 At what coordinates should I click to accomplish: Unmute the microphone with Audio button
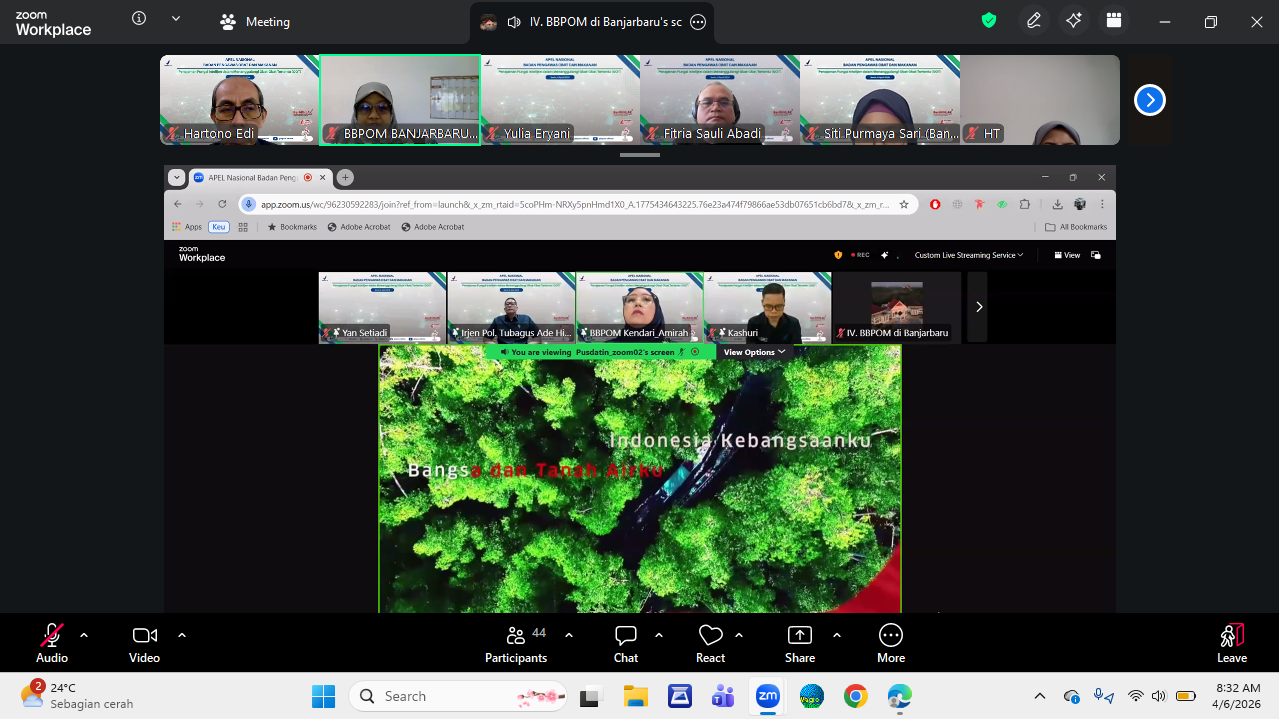(x=52, y=643)
